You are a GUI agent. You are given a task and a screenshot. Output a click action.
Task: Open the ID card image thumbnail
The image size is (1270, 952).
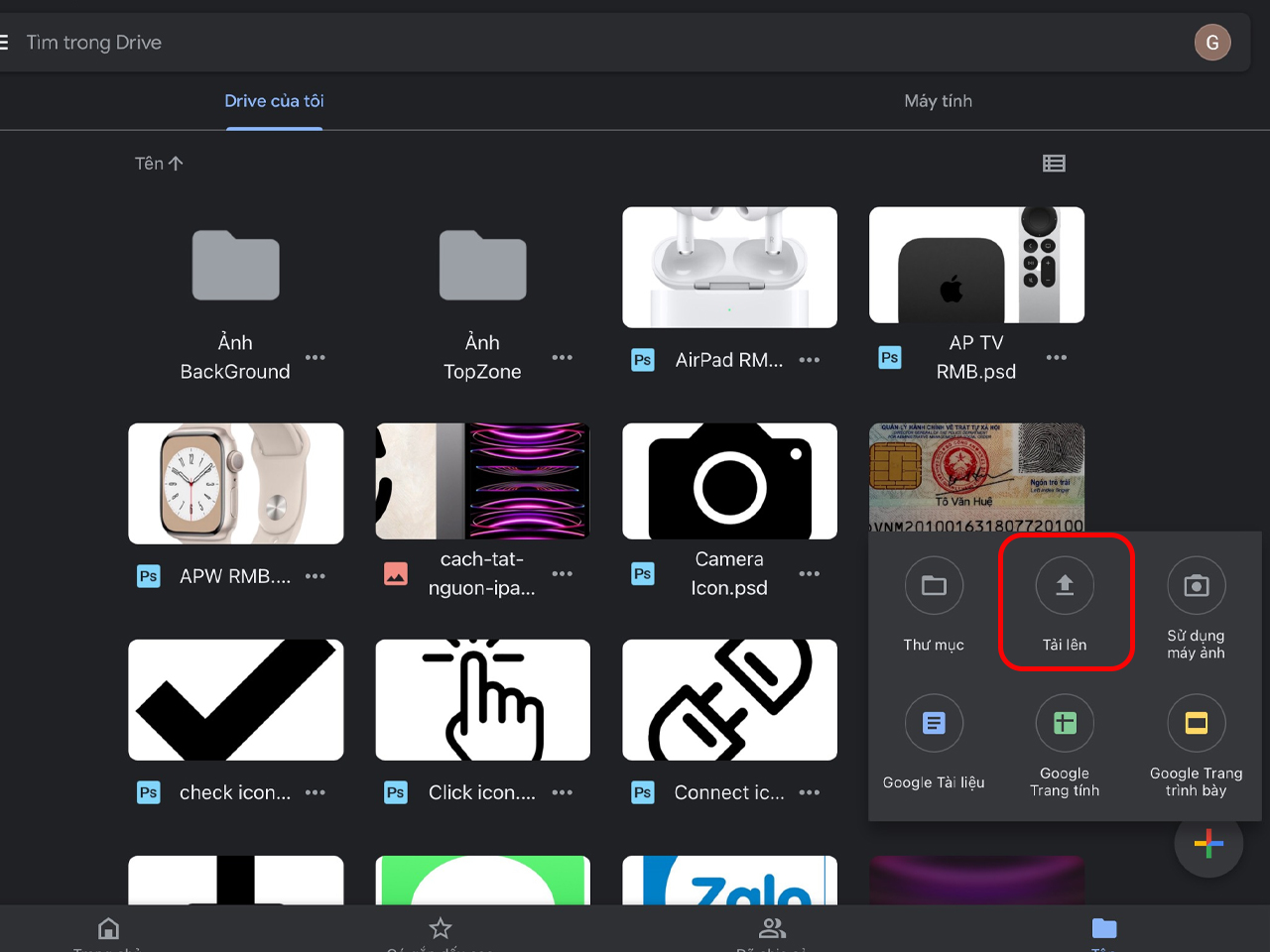tap(976, 477)
